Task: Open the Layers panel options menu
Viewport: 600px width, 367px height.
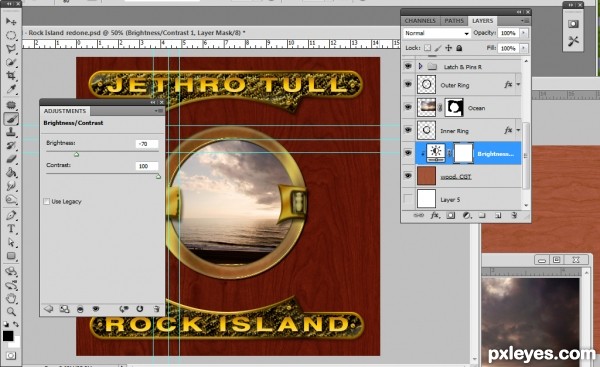Action: click(x=525, y=21)
